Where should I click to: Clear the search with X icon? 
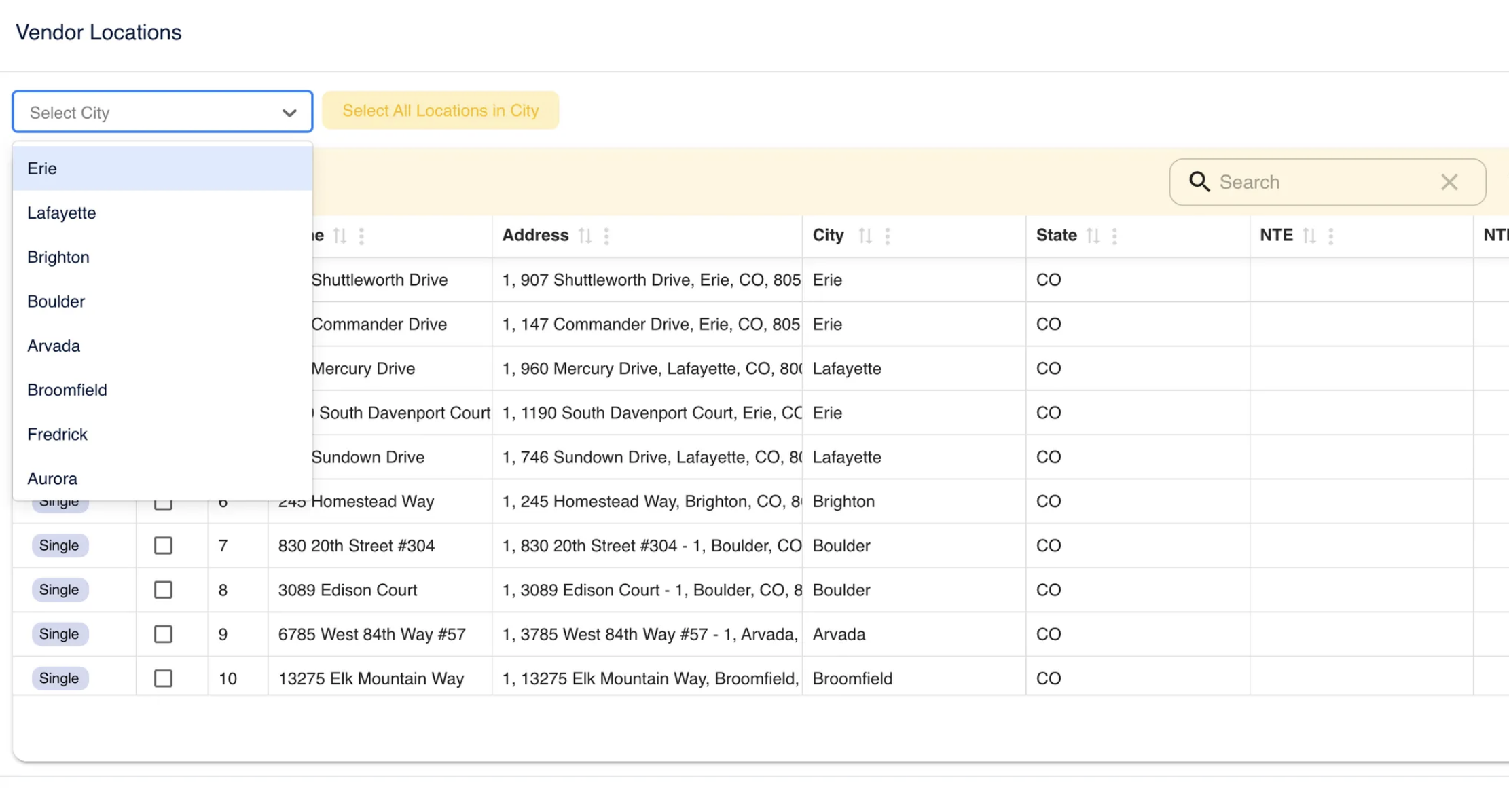pos(1449,182)
